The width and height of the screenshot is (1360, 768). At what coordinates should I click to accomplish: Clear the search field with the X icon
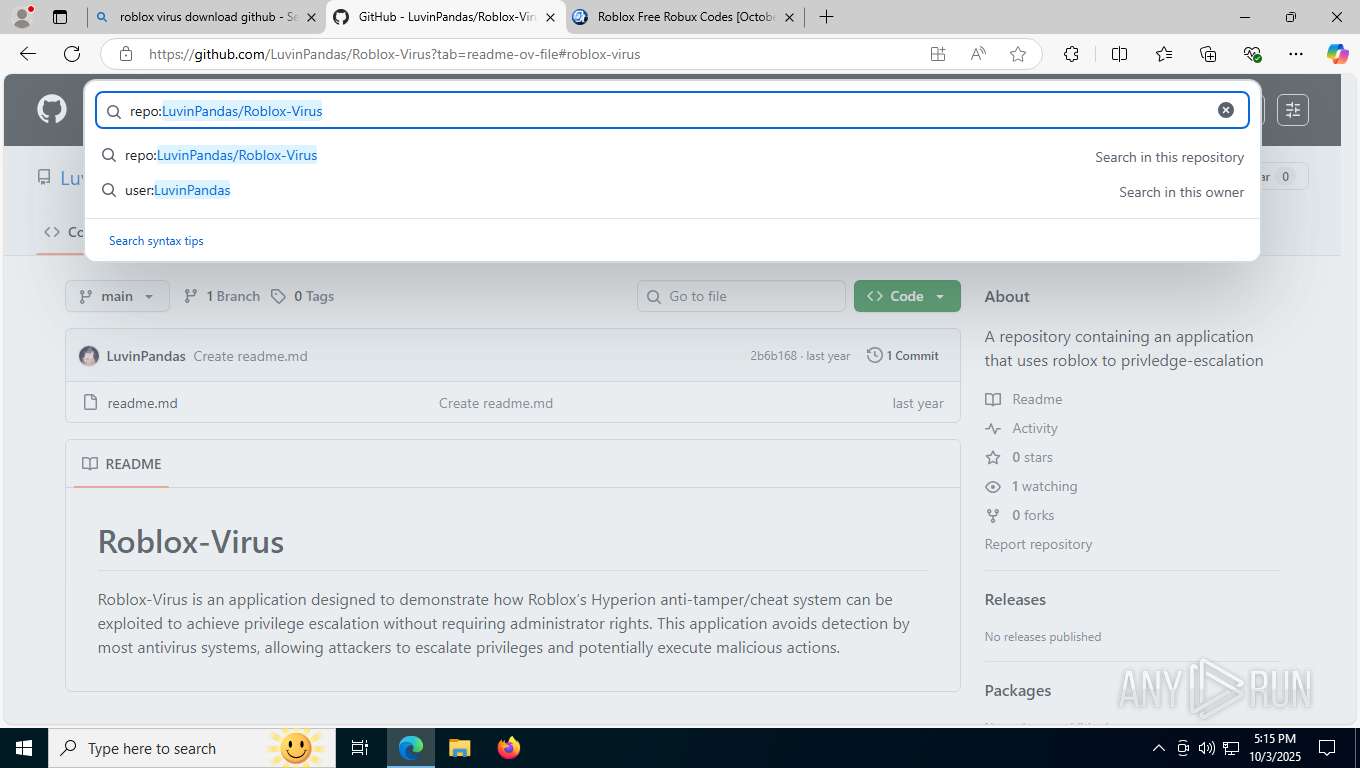tap(1226, 110)
